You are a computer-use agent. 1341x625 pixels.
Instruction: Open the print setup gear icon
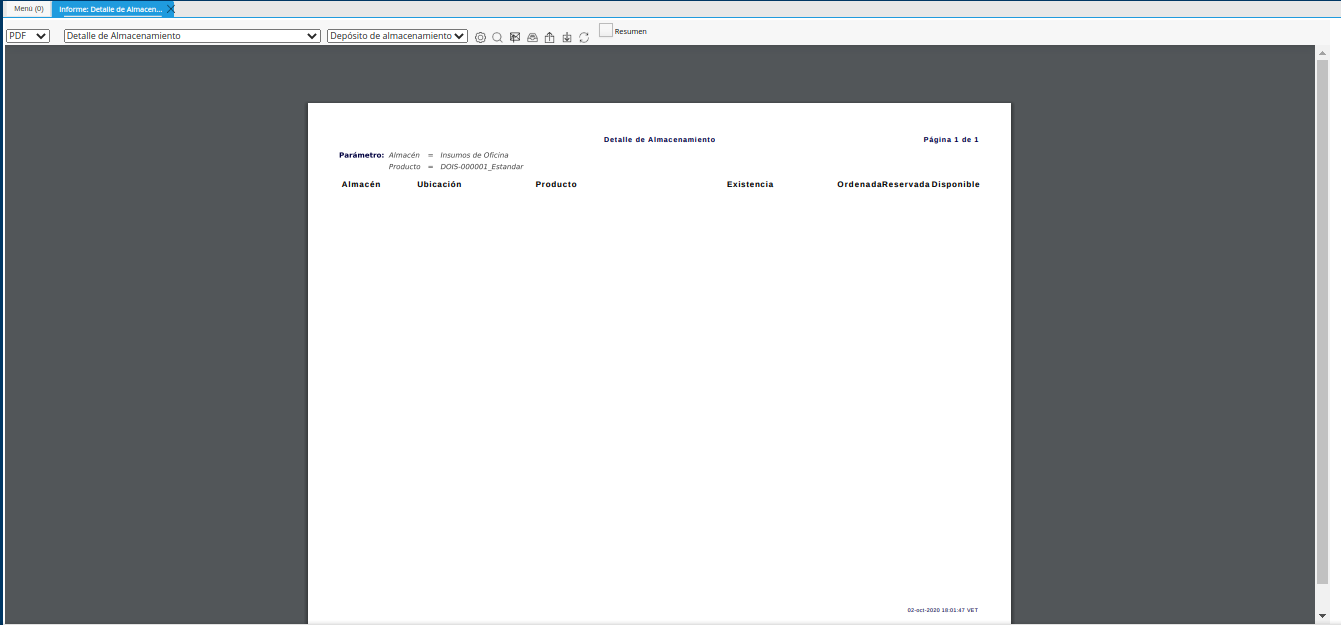[480, 37]
